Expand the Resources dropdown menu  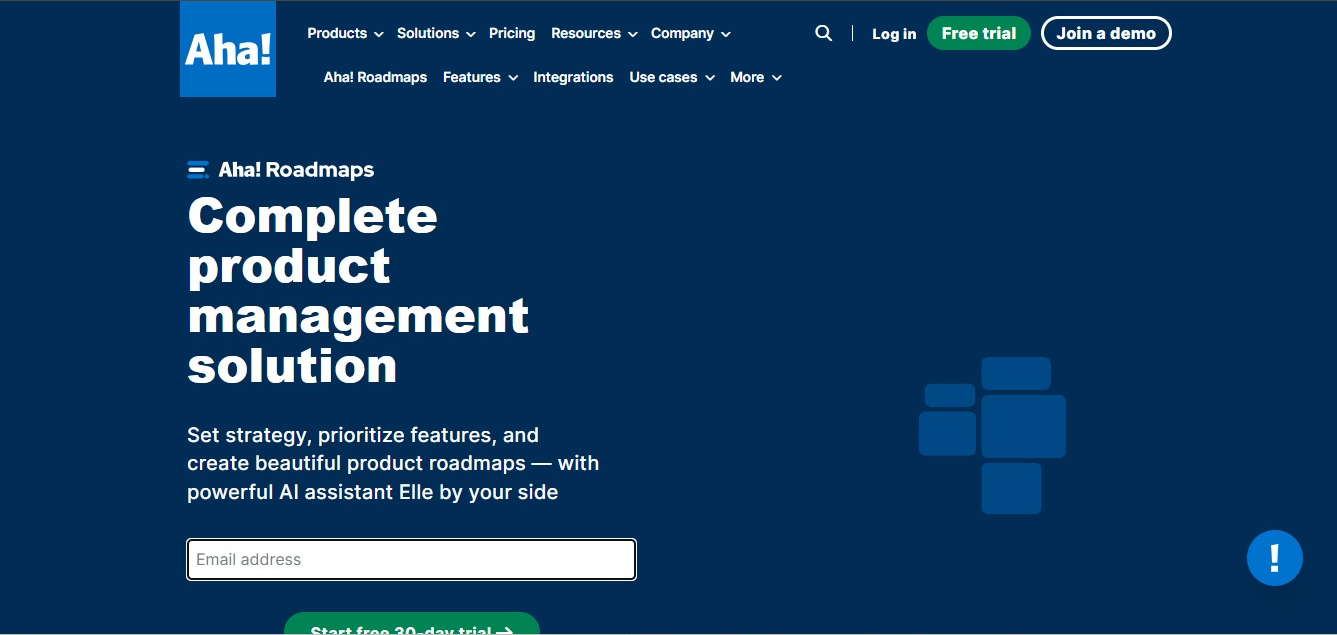pyautogui.click(x=594, y=33)
